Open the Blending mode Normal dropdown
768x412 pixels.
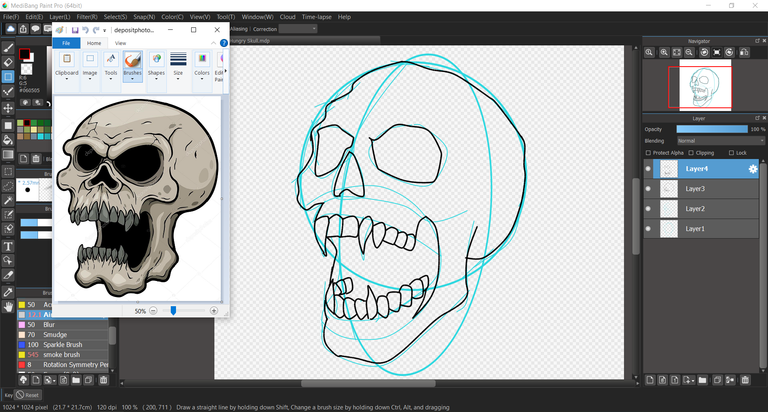coord(720,141)
